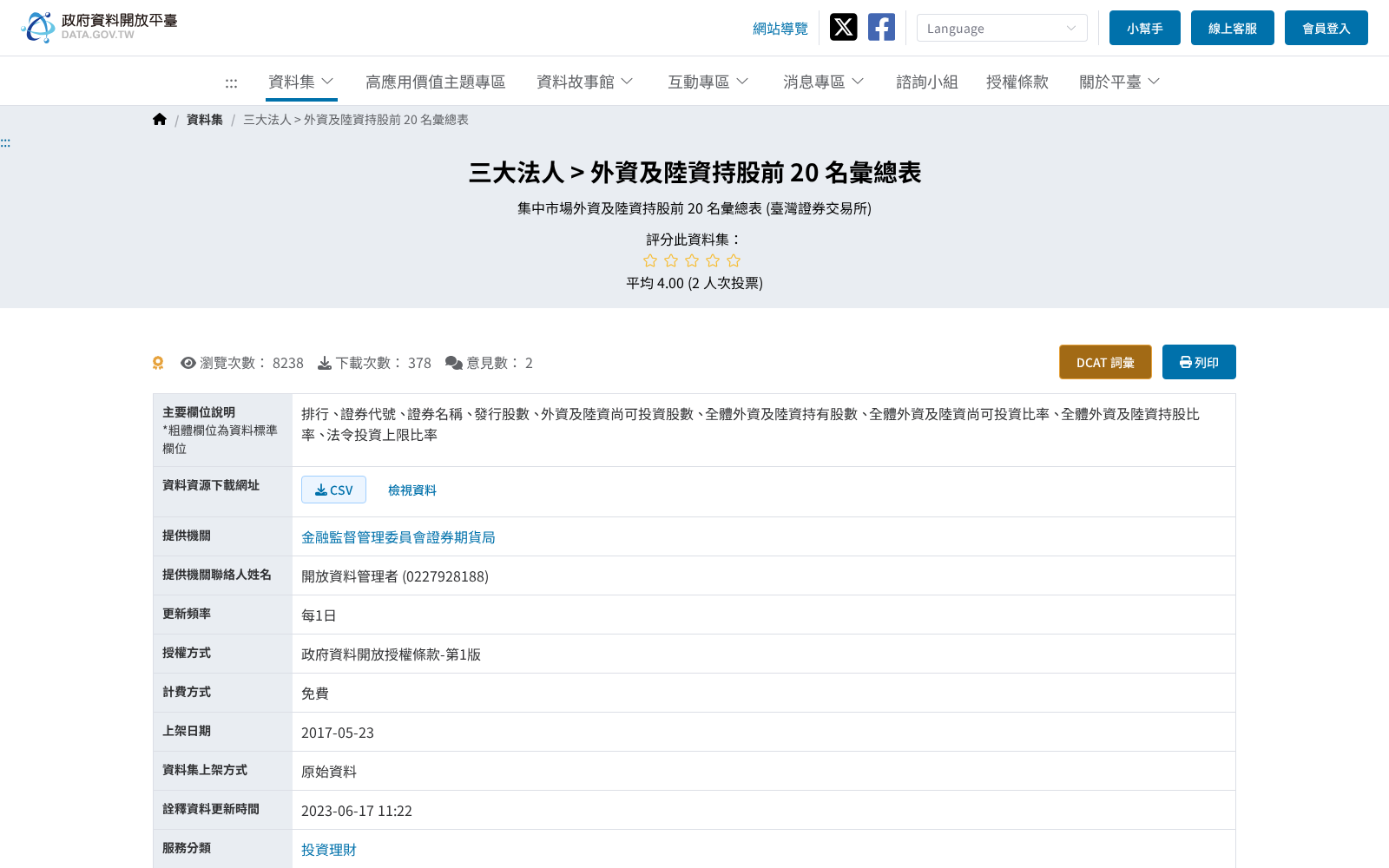This screenshot has width=1389, height=868.
Task: Click the eye icon beside 瀏覽次數
Action: pos(188,363)
